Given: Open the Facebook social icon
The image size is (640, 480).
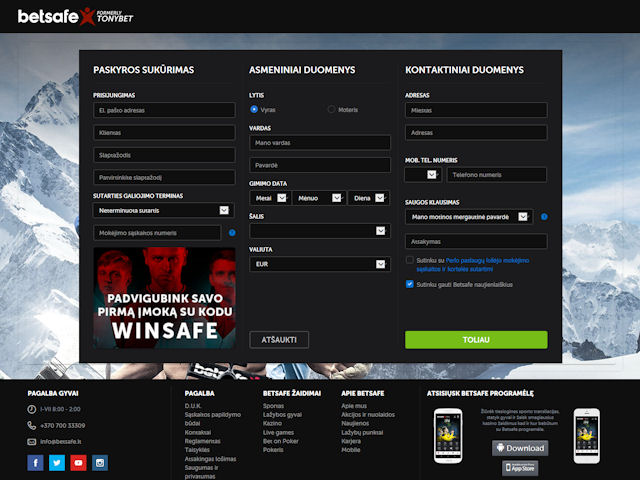Looking at the screenshot, I should 36,462.
